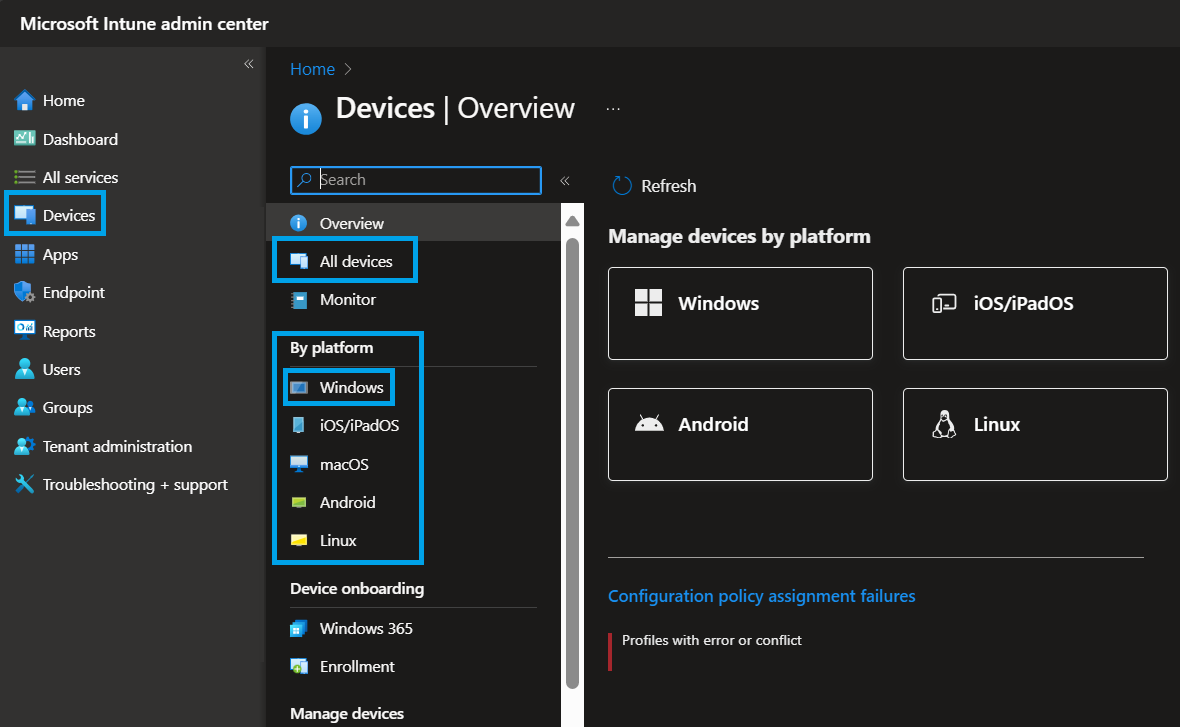The image size is (1180, 727).
Task: Click the Windows platform tile
Action: point(740,313)
